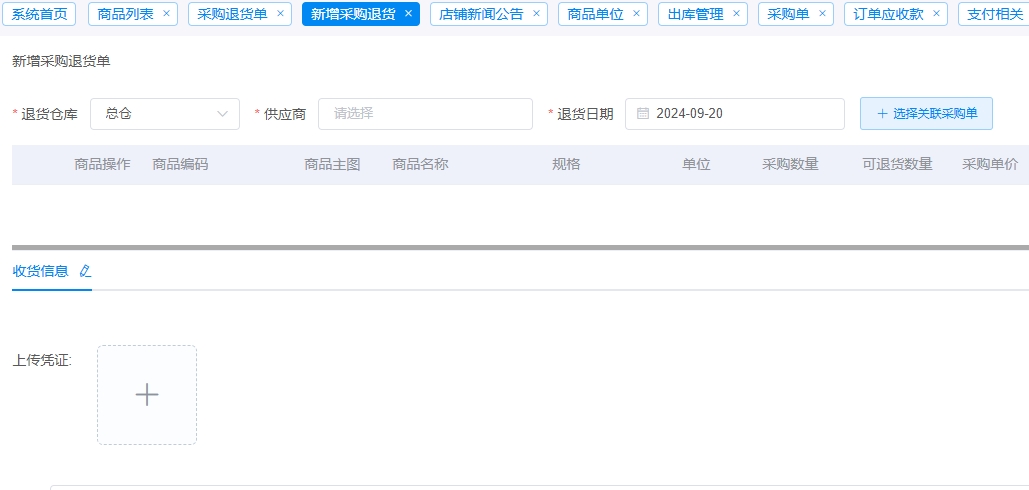Click the edit pencil icon beside 收货信息
The image size is (1029, 490).
pyautogui.click(x=85, y=271)
